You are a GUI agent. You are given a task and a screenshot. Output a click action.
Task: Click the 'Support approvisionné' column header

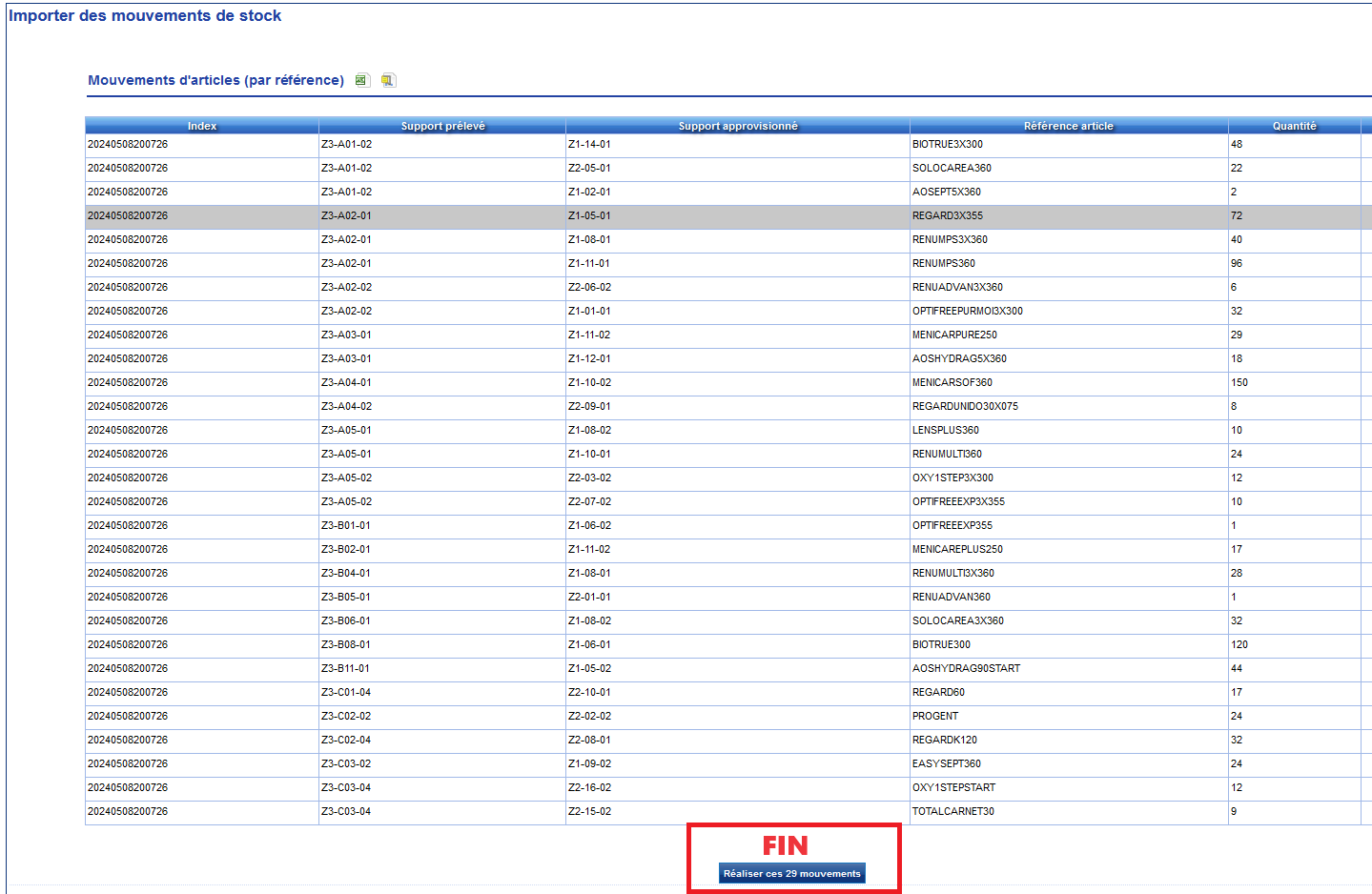(x=738, y=126)
